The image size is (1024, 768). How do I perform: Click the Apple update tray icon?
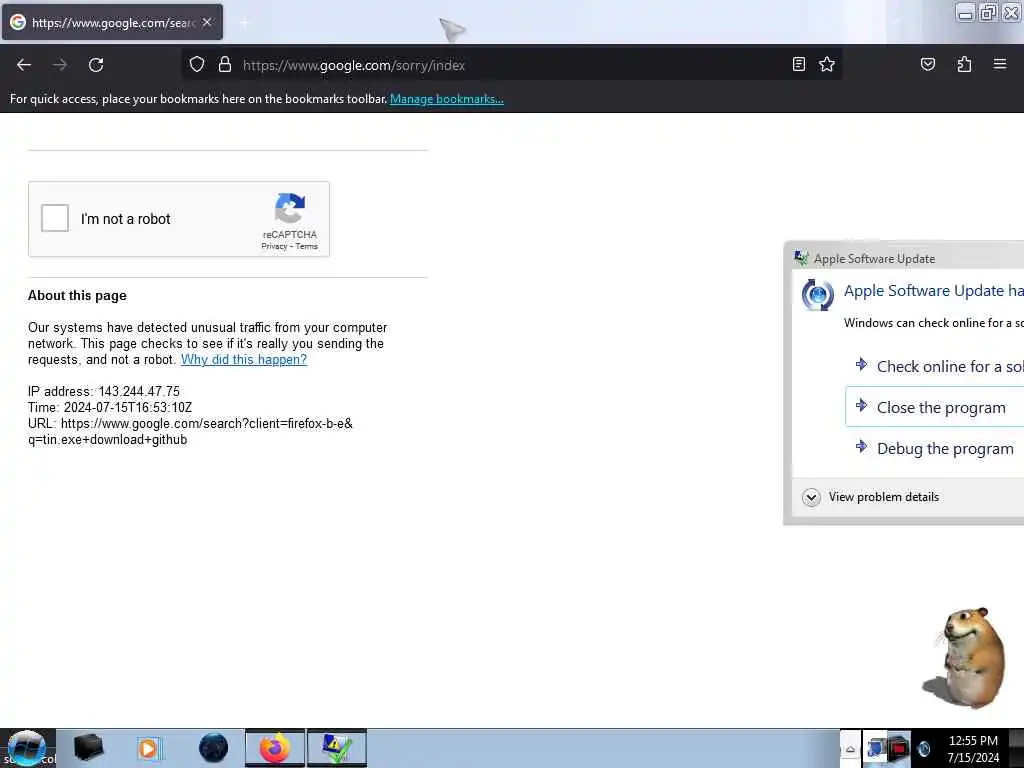pyautogui.click(x=923, y=748)
